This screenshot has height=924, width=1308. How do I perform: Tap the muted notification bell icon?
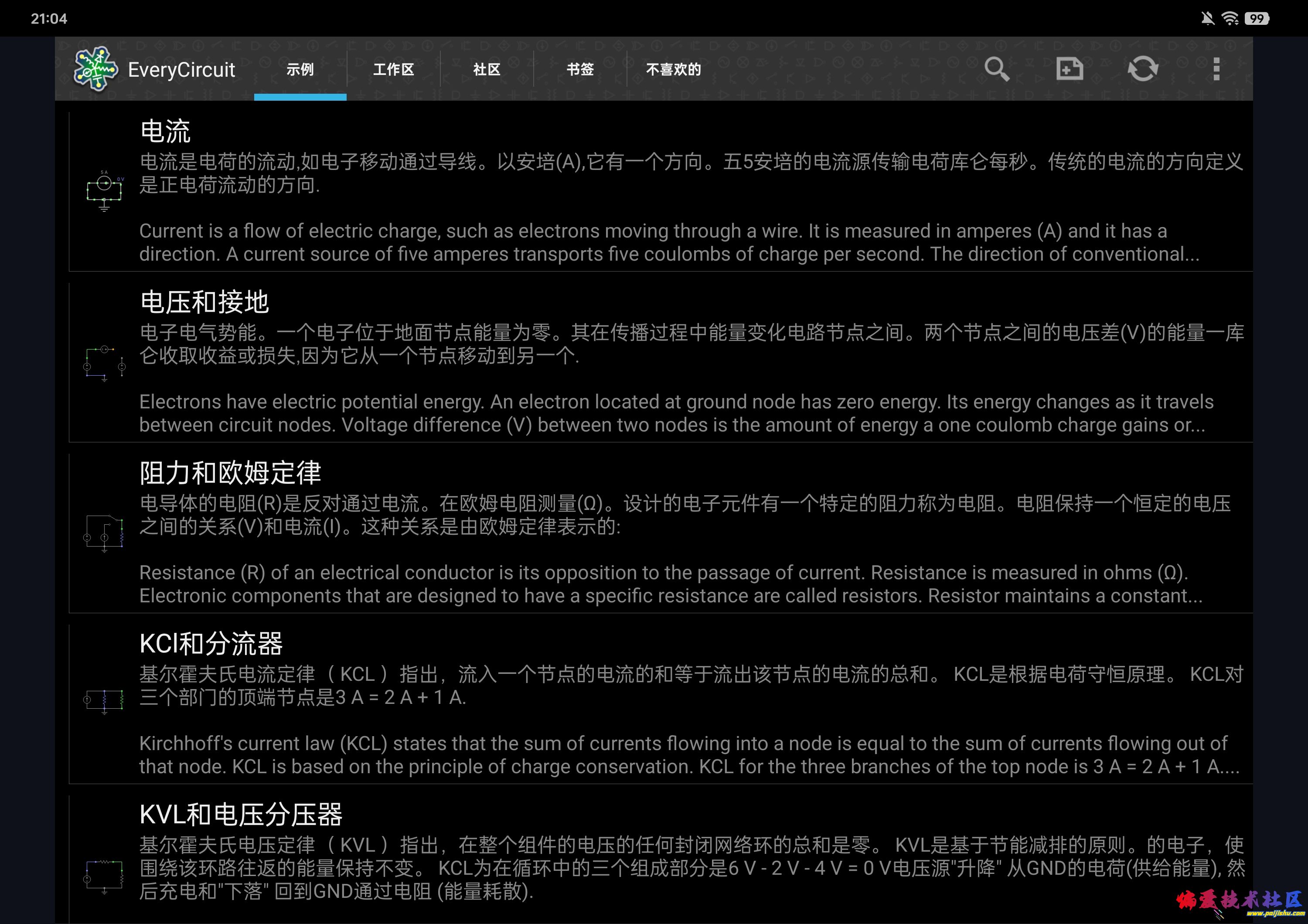coord(1207,18)
